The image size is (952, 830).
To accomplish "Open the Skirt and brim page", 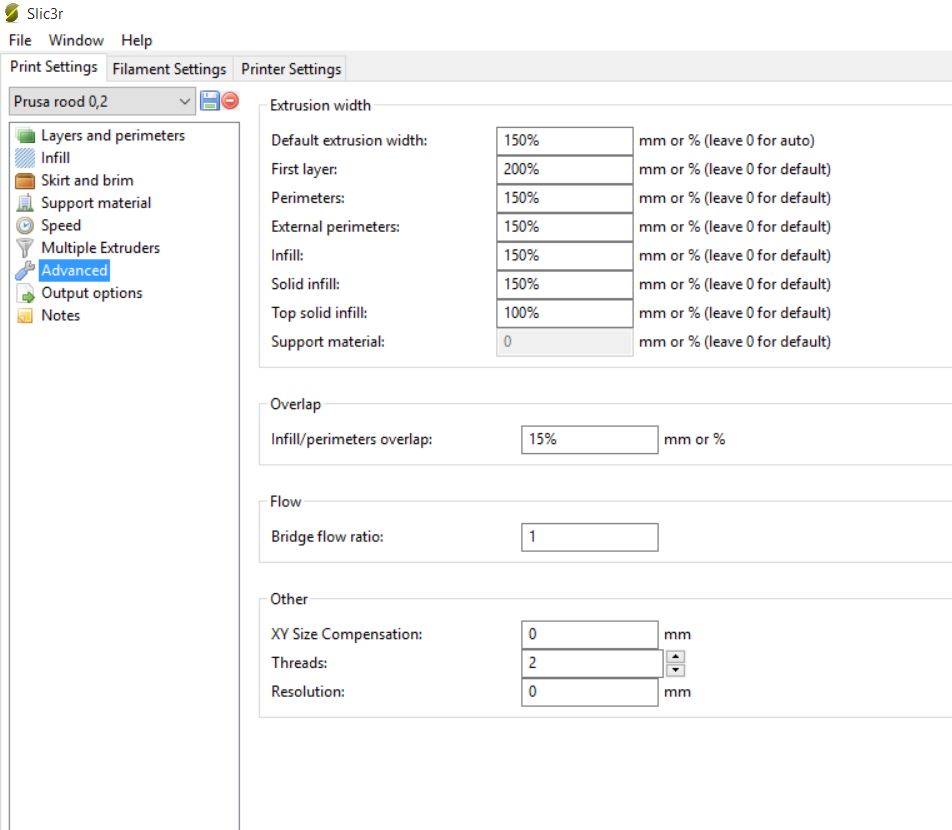I will (87, 180).
